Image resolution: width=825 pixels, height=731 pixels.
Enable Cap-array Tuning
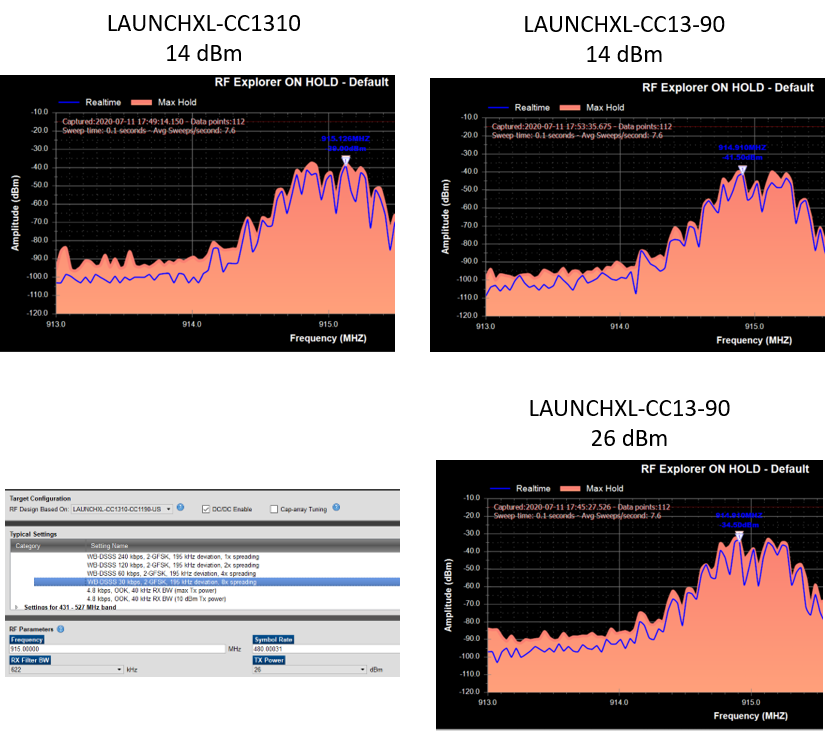(x=274, y=509)
